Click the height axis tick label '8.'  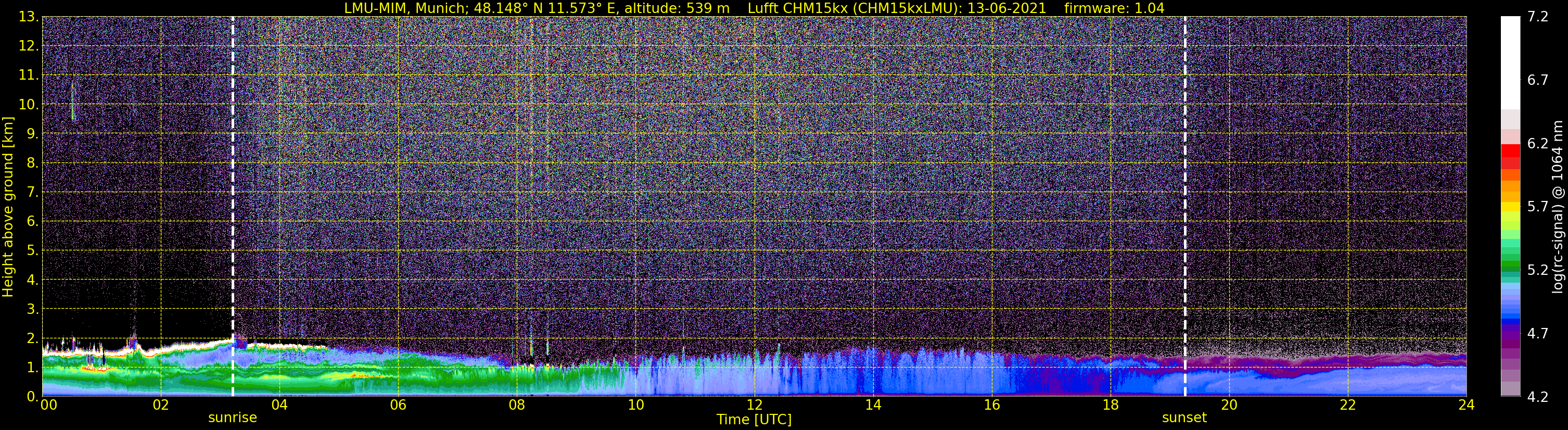(32, 162)
